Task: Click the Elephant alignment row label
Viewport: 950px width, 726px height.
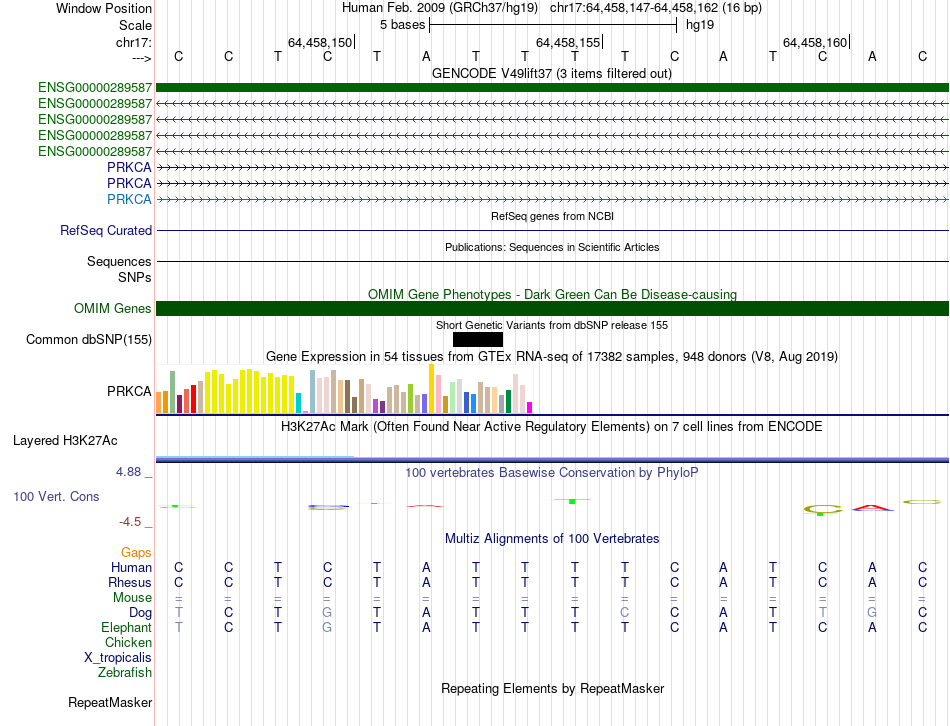Action: pyautogui.click(x=127, y=628)
